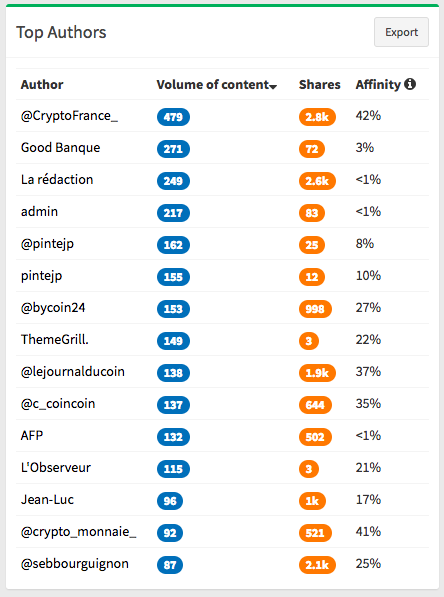
Task: Select the Good Banque author row
Action: pyautogui.click(x=222, y=148)
